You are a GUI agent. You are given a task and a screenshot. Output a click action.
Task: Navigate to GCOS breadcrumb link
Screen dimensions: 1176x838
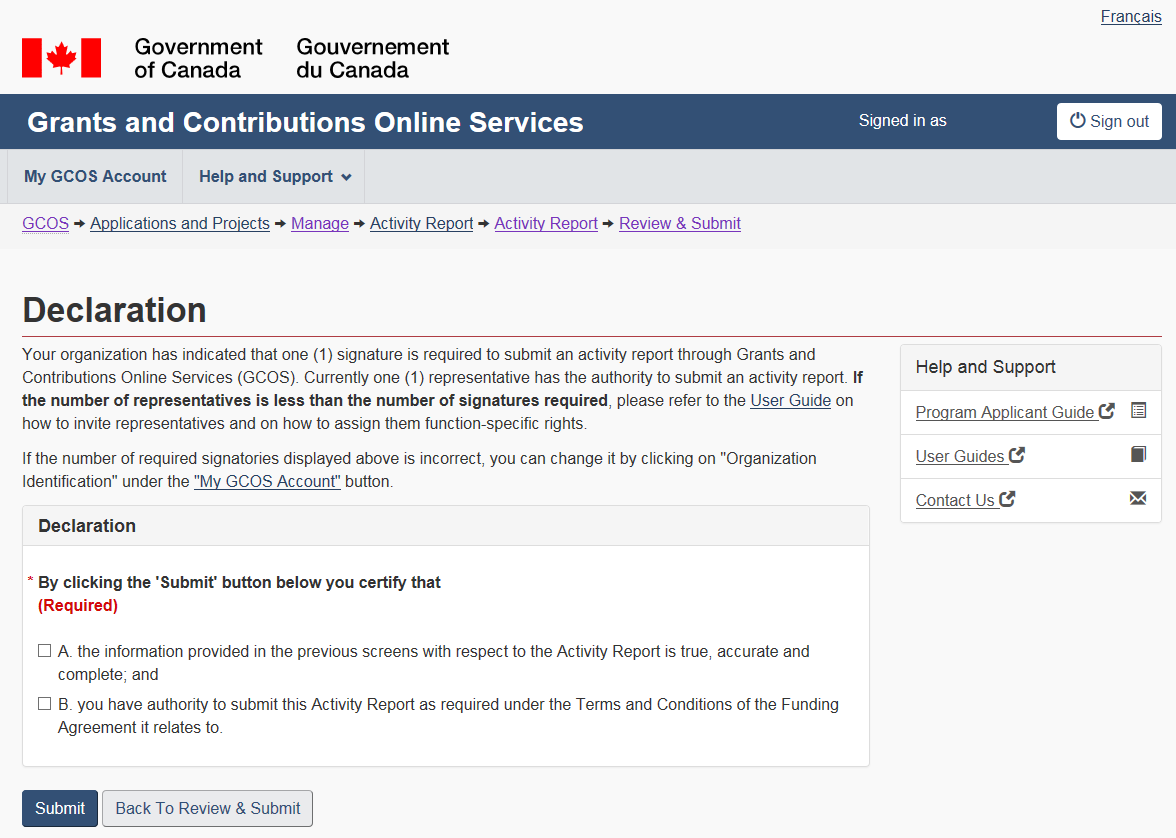click(45, 224)
